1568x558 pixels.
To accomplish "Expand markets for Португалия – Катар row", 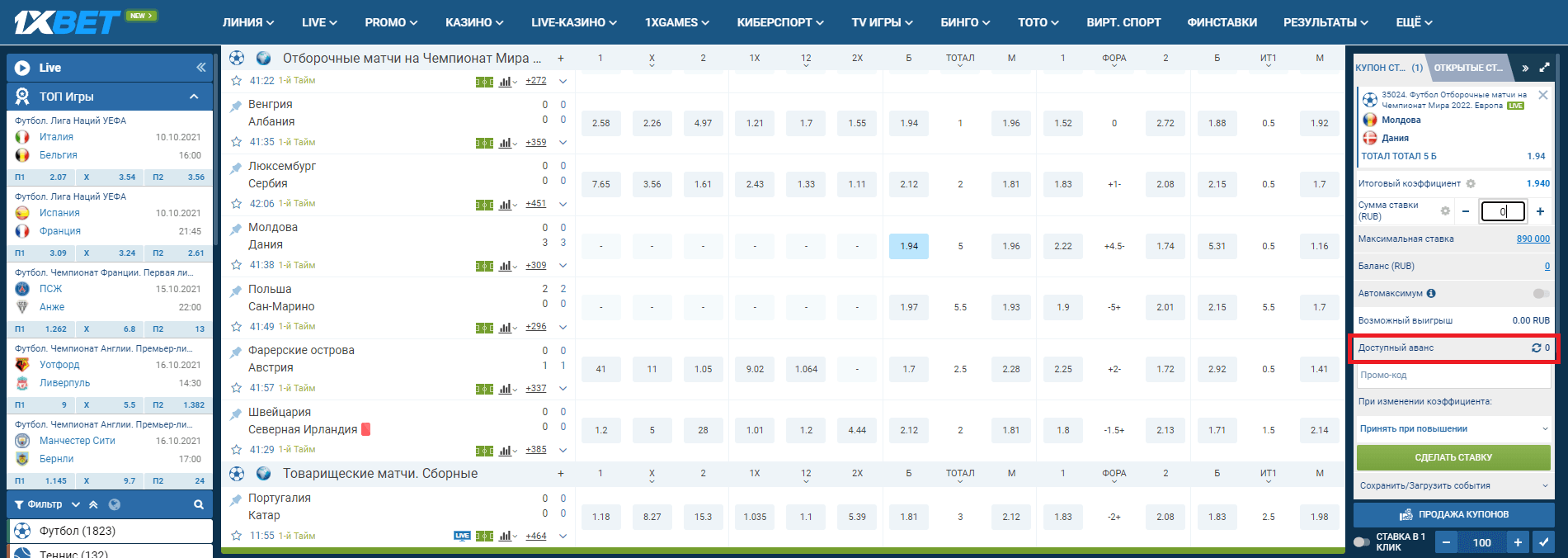I will [563, 537].
